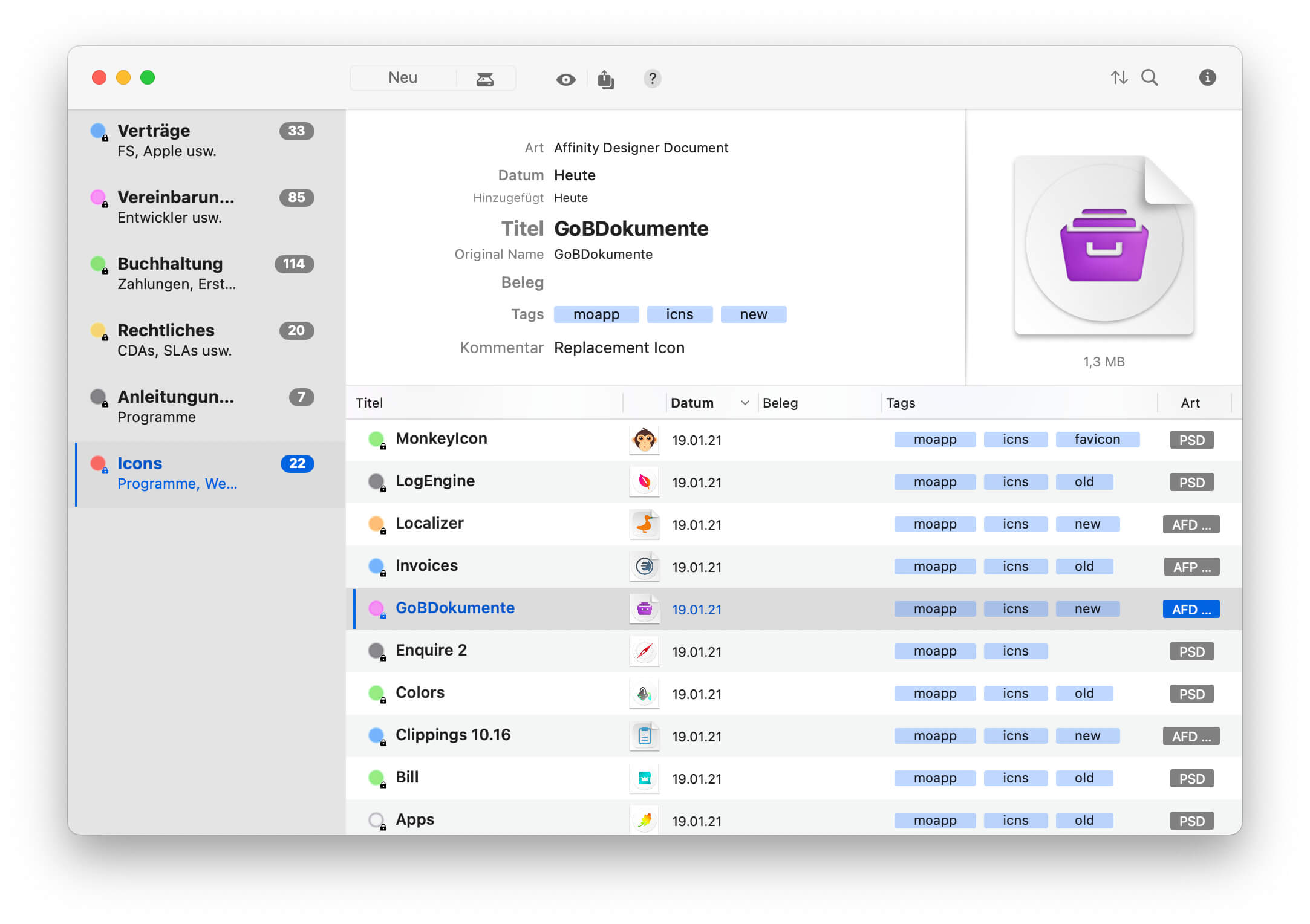Screen dimensions: 1310x924
Task: Toggle the info inspector button
Action: (x=1207, y=77)
